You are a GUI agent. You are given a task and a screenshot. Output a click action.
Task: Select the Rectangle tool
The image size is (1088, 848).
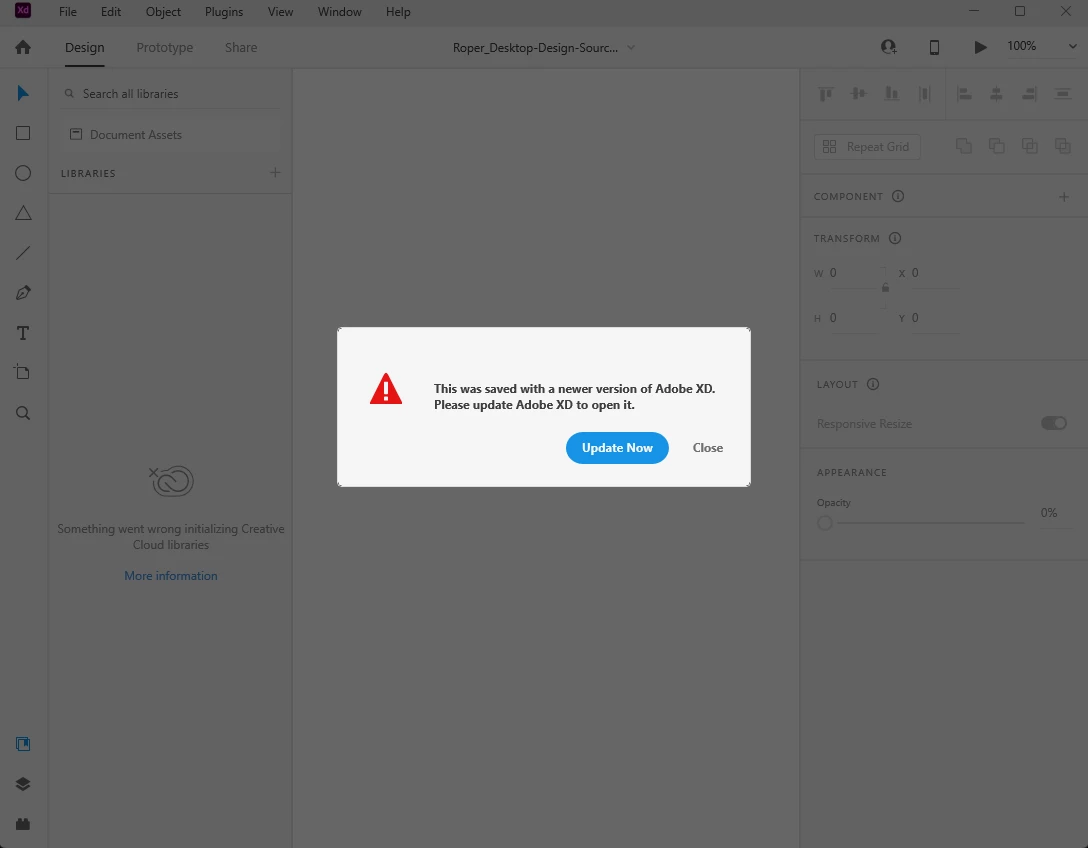click(x=23, y=133)
